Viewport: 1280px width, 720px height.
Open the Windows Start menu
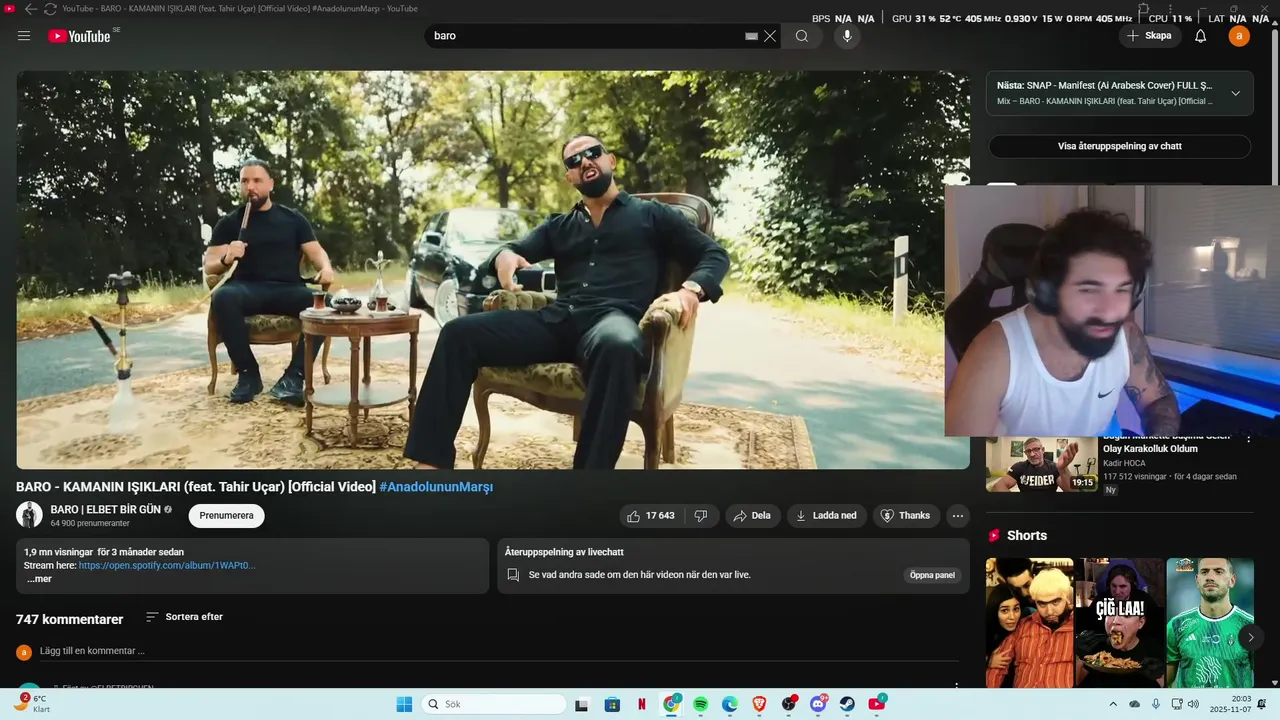point(404,704)
